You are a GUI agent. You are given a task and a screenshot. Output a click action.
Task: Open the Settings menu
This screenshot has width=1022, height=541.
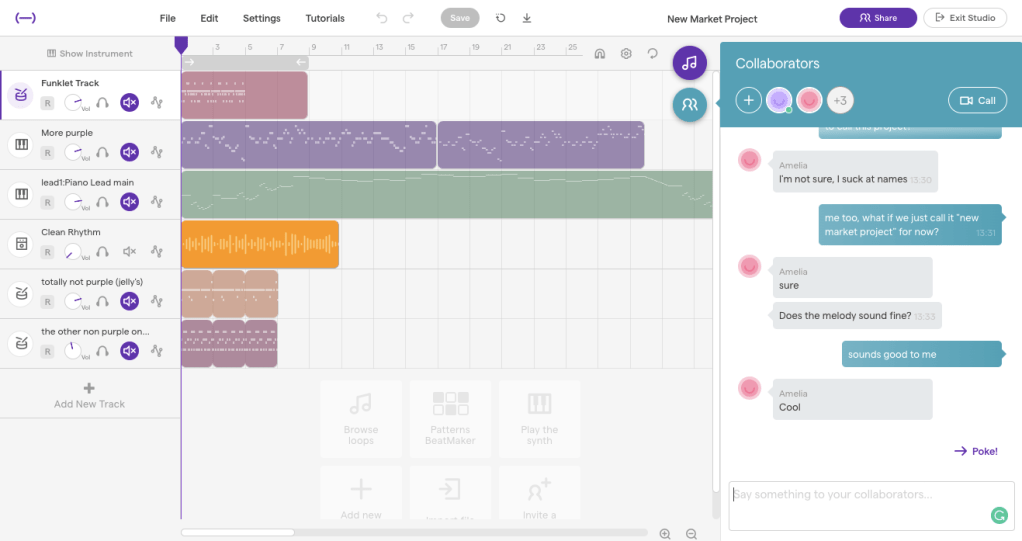click(x=262, y=18)
